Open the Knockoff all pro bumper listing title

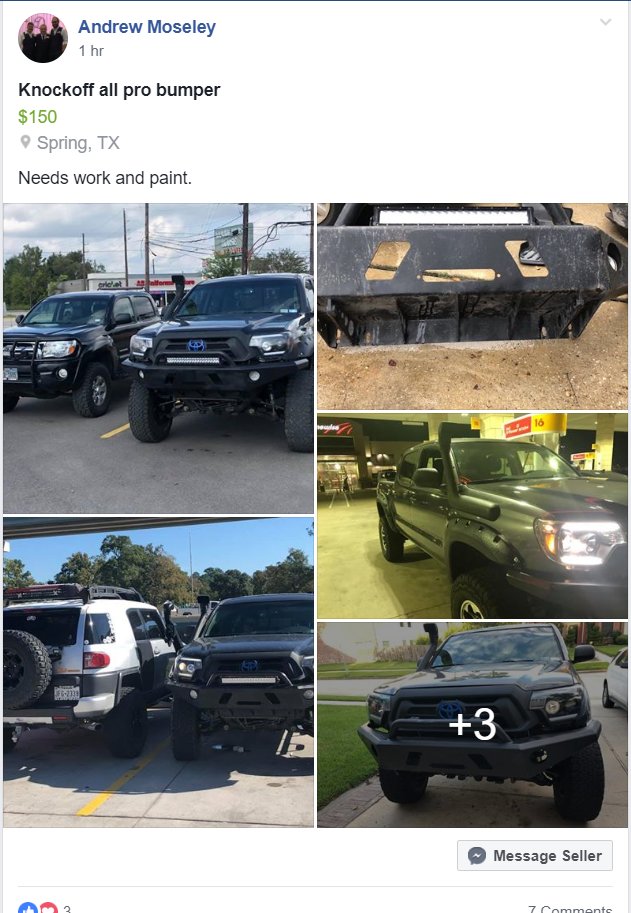[119, 90]
